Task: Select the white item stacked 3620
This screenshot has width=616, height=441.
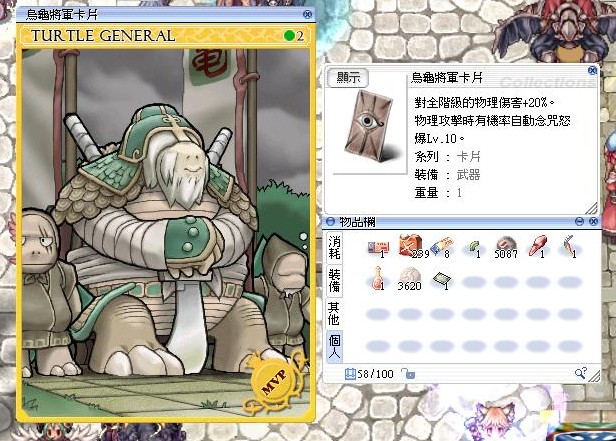Action: pos(409,278)
